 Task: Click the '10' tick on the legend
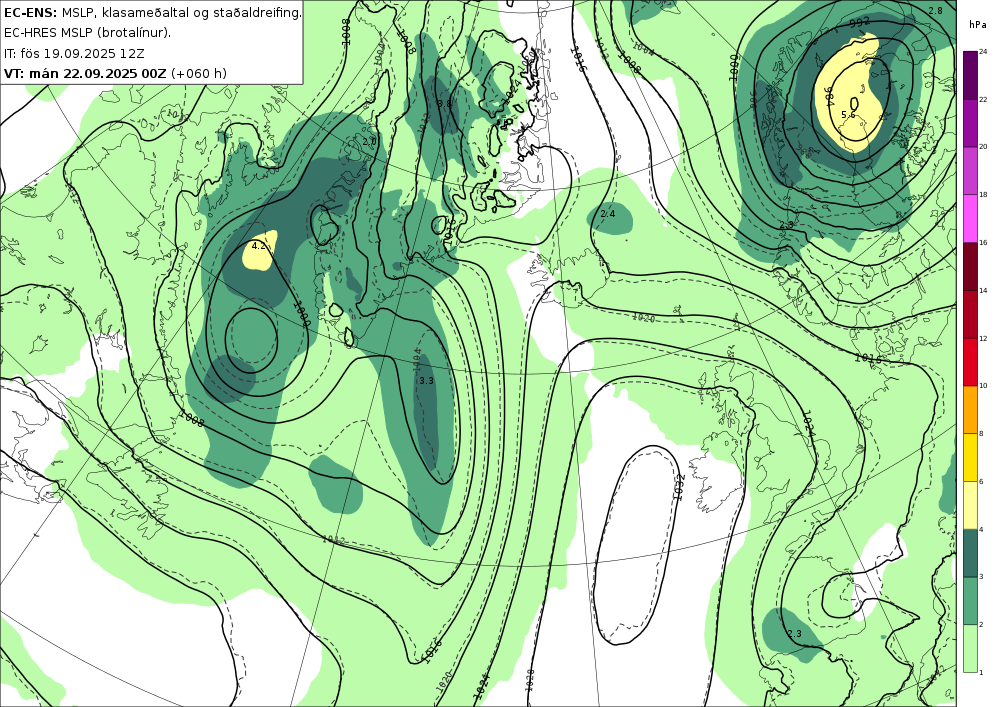tap(983, 386)
